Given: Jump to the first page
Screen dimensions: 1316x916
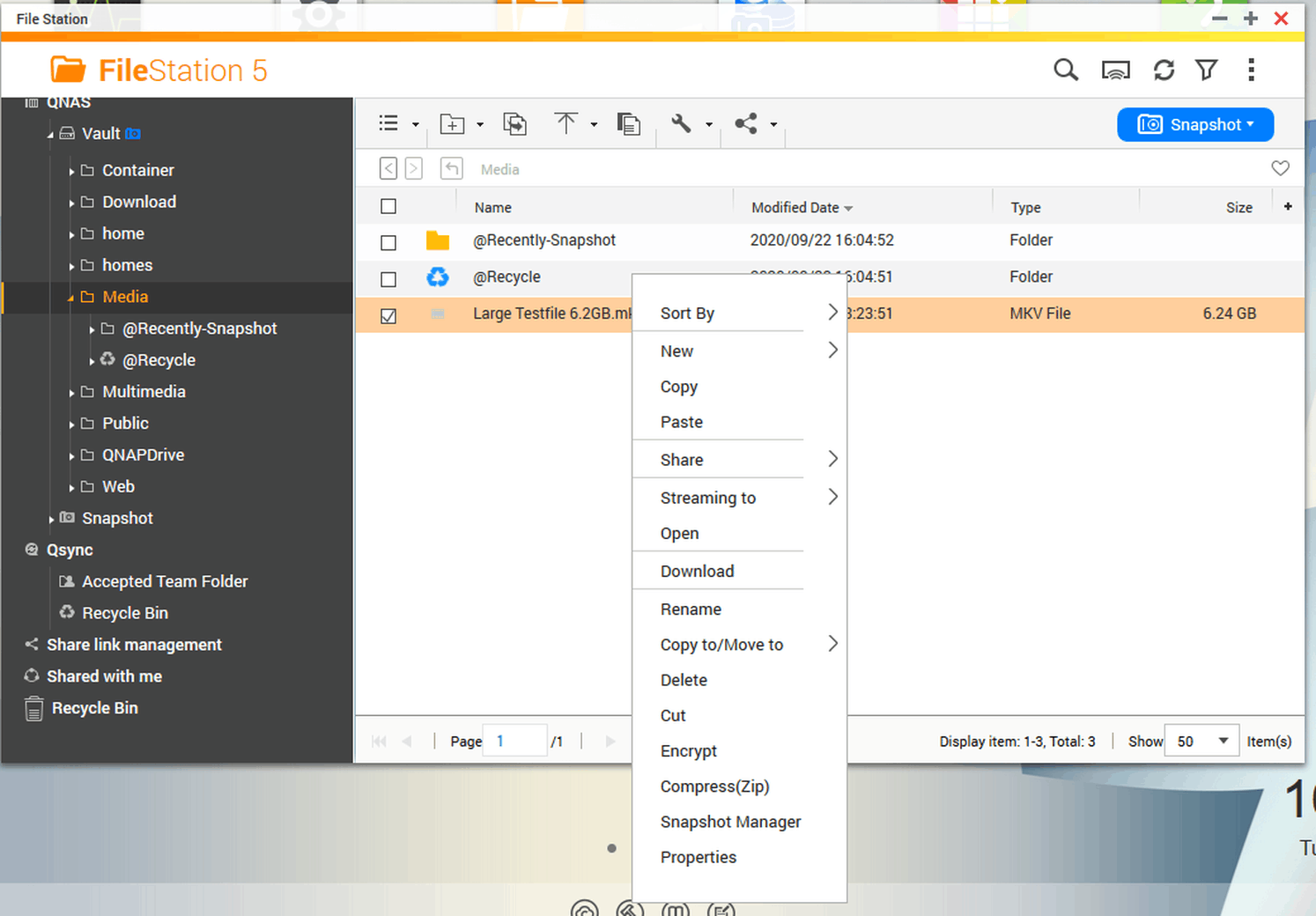Looking at the screenshot, I should (379, 742).
